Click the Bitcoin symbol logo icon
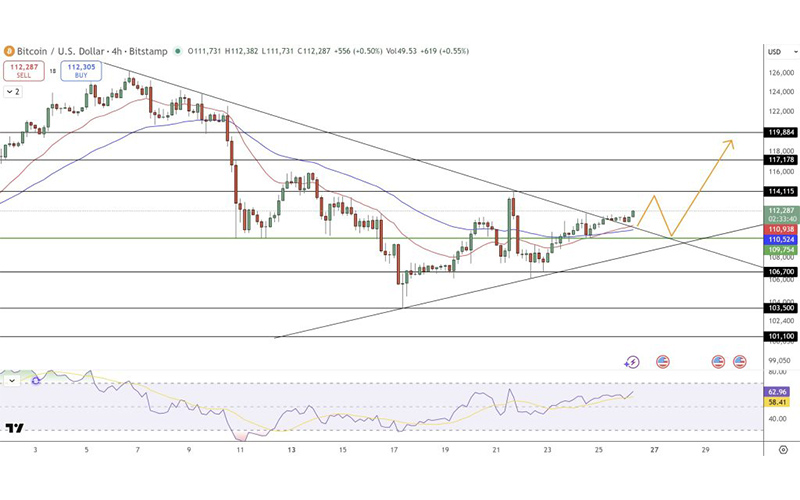Screen dimensions: 800x500 tap(9, 51)
